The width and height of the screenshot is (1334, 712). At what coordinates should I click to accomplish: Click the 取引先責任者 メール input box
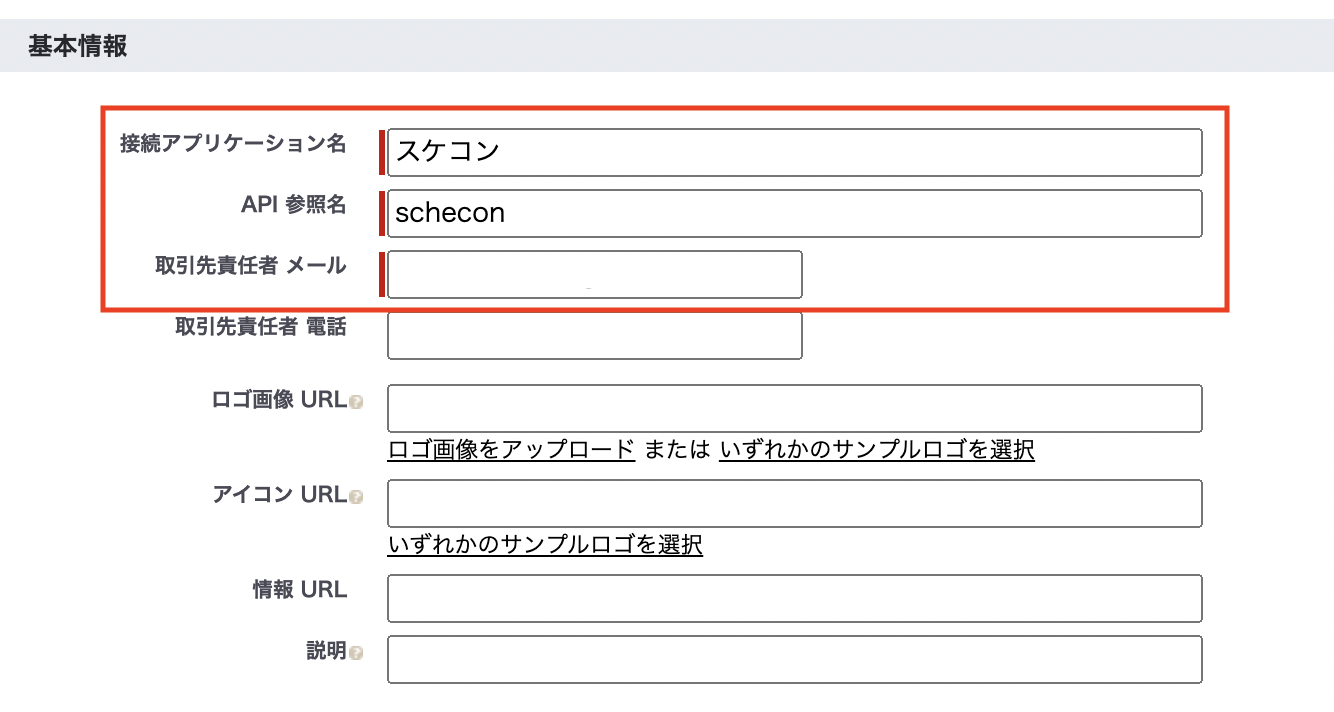[x=594, y=274]
